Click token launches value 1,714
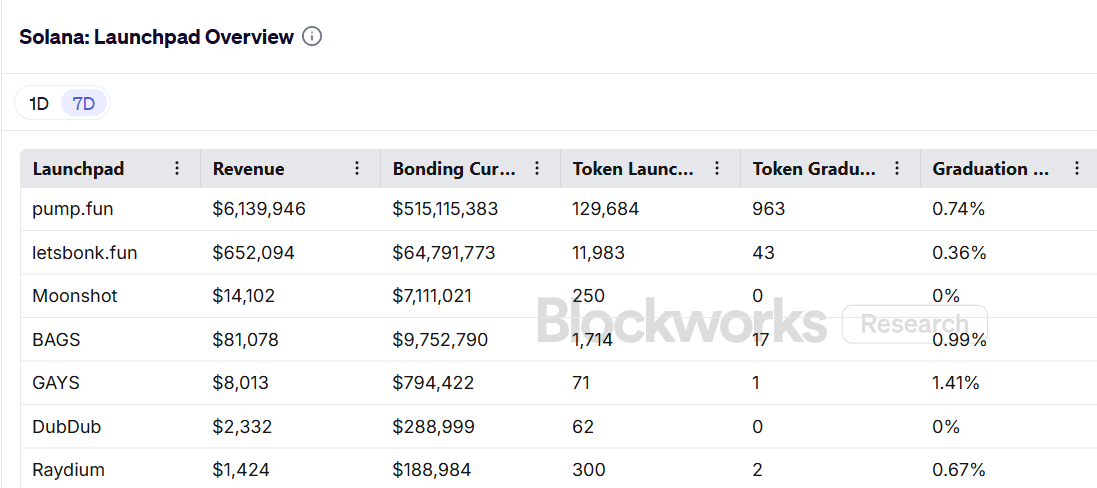The height and width of the screenshot is (488, 1097). click(593, 340)
